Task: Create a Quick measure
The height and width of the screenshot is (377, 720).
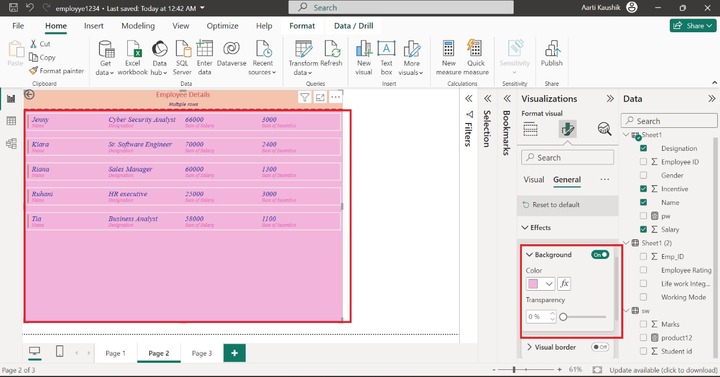Action: 476,57
